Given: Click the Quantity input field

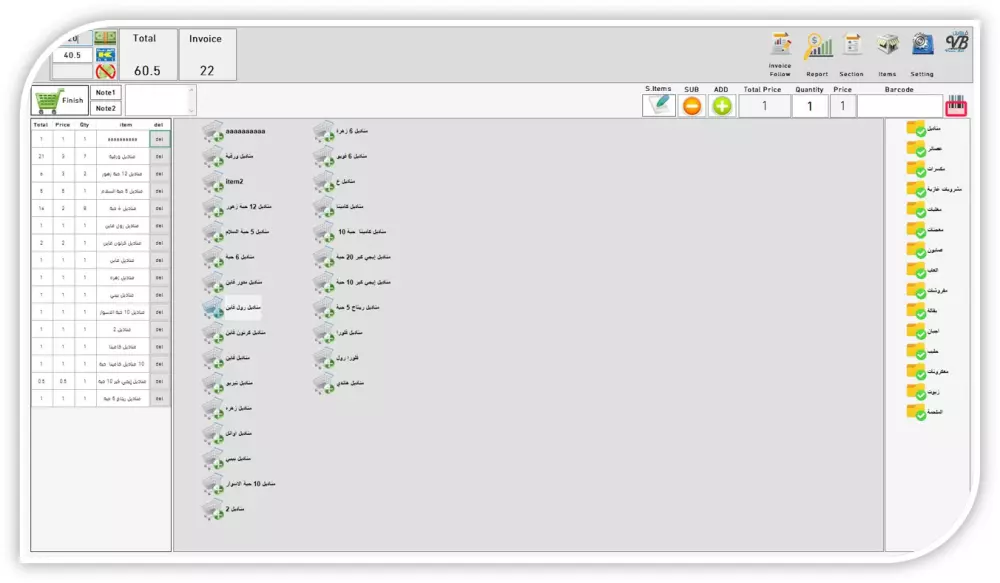Looking at the screenshot, I should [809, 106].
